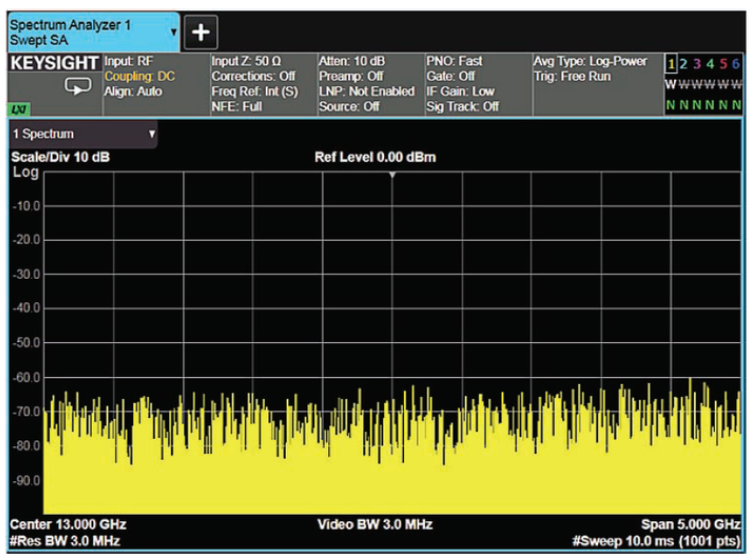Edit the Ref Level 0.00 dBm value
This screenshot has height=559, width=755.
click(x=375, y=158)
